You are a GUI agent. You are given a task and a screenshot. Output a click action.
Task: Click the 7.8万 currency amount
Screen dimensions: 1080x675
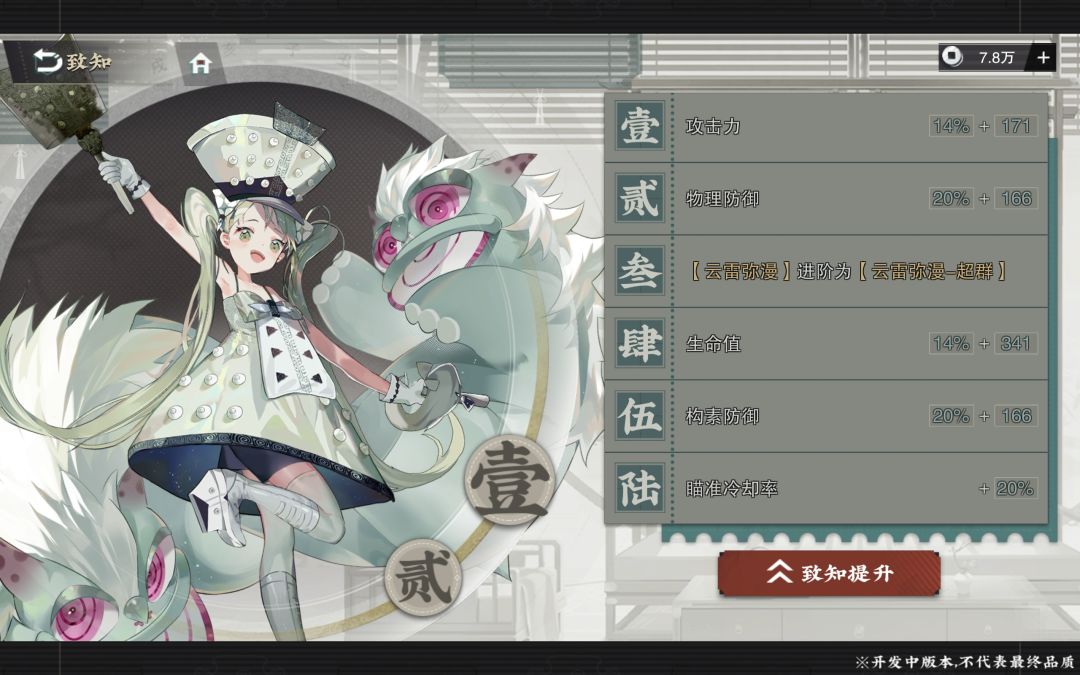click(x=997, y=58)
